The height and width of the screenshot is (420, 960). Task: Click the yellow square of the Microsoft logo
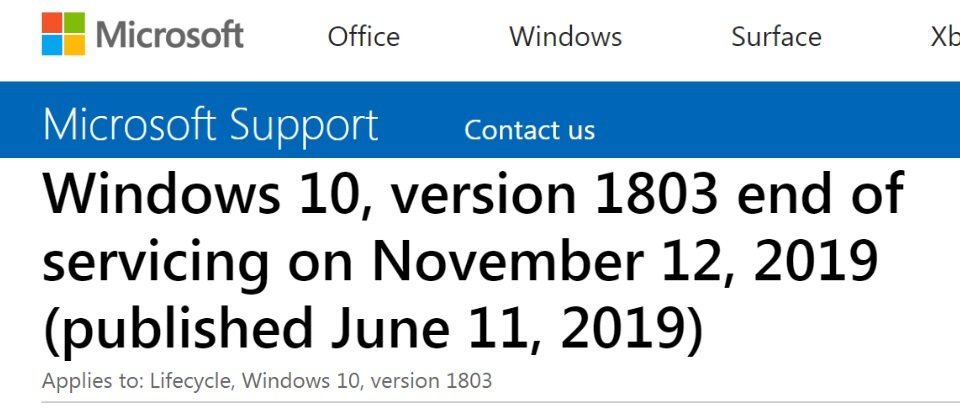tap(75, 45)
